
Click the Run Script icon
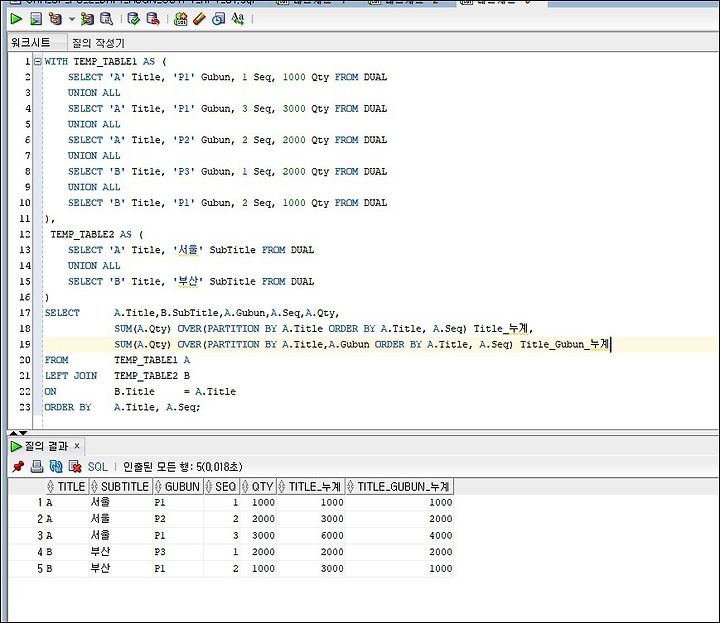click(36, 19)
